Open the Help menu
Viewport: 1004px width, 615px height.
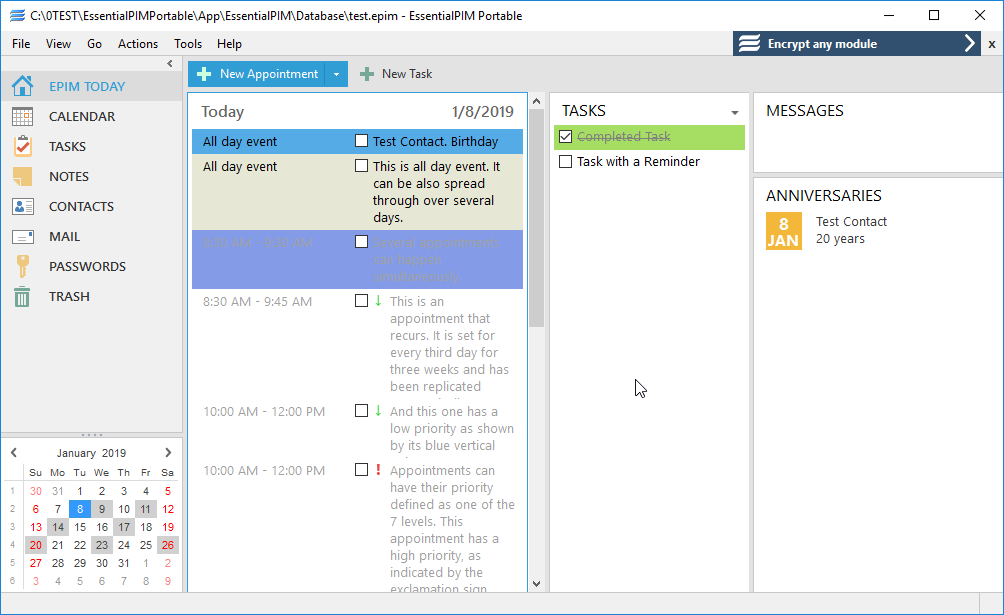[229, 44]
